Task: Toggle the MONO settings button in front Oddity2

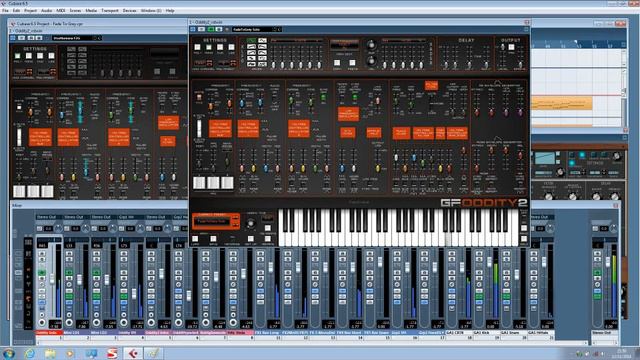Action: 209,47
